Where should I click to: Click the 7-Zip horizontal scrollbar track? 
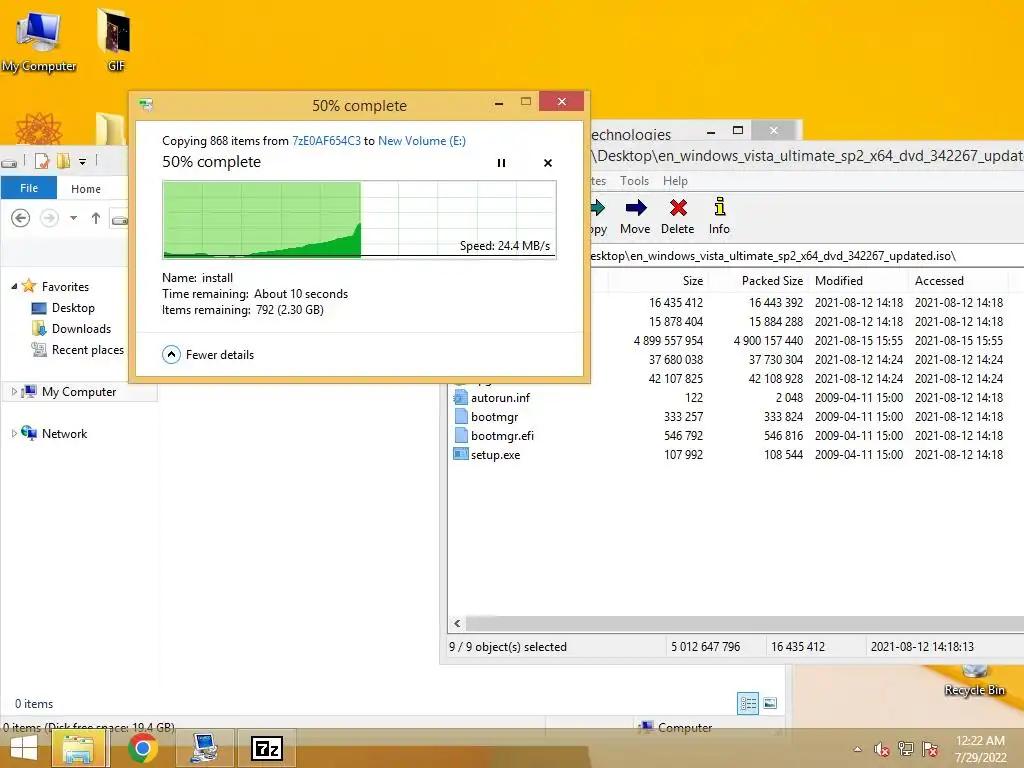coord(744,623)
